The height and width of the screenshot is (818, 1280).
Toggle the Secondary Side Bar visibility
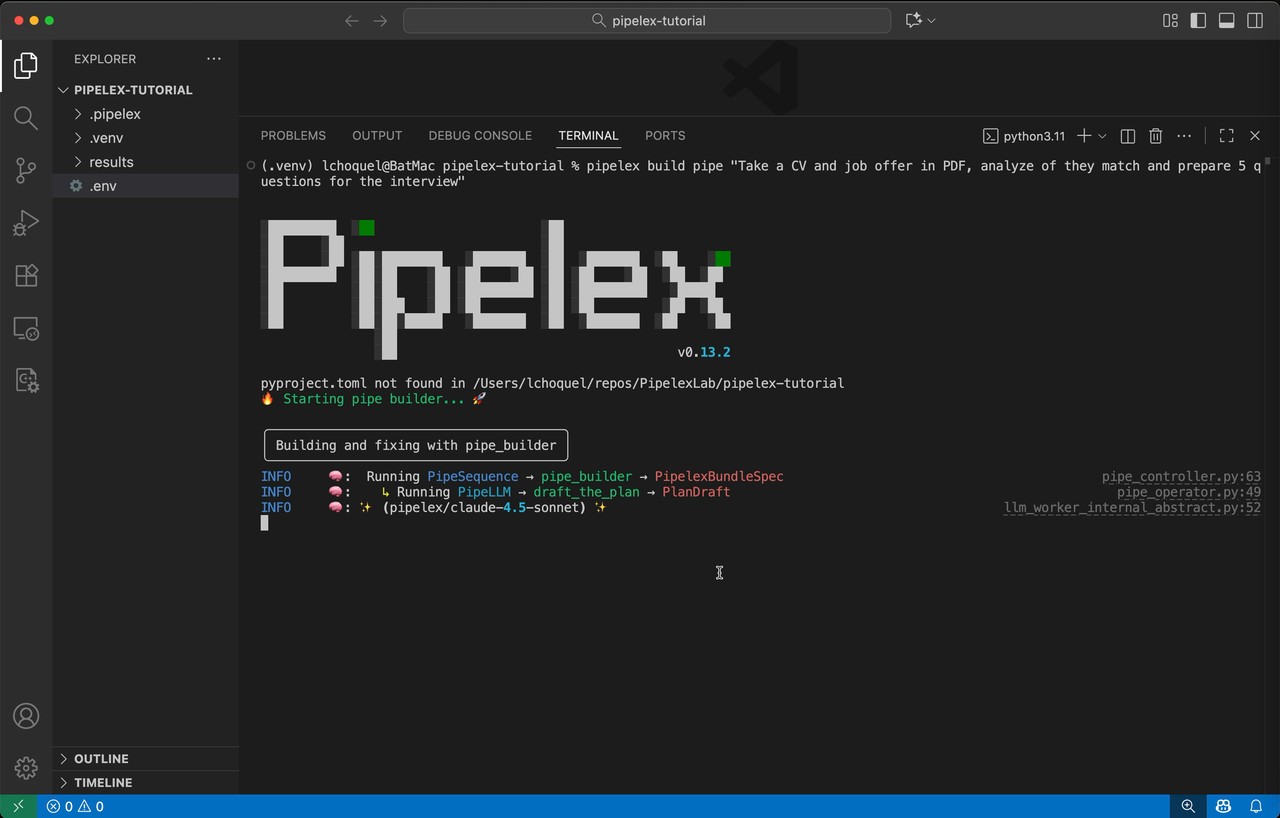pyautogui.click(x=1252, y=19)
